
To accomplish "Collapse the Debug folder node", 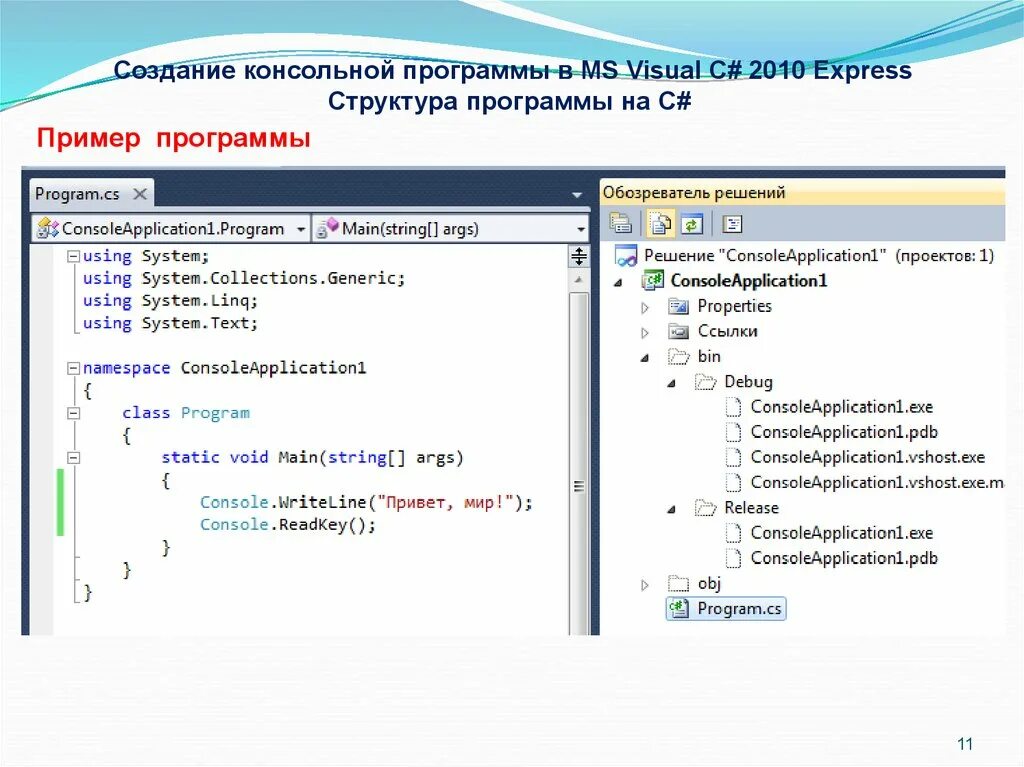I will click(x=671, y=384).
